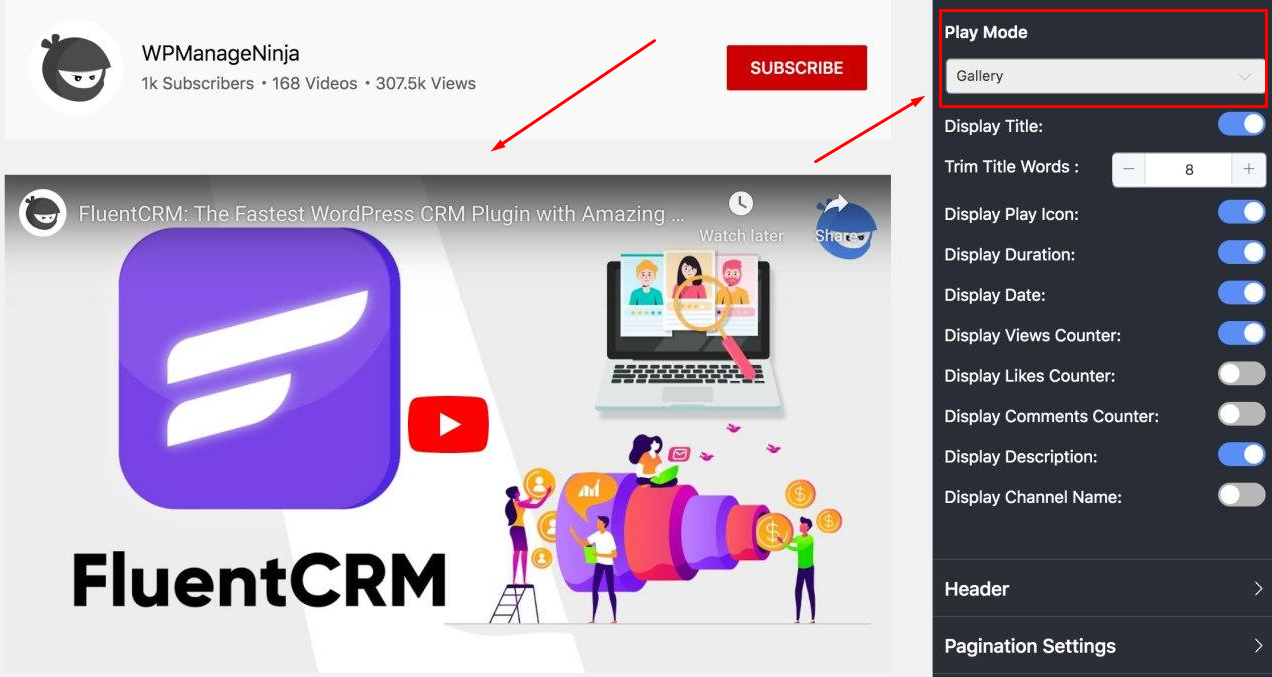
Task: Click the 'Display Likes Counter:' label
Action: [x=1030, y=376]
